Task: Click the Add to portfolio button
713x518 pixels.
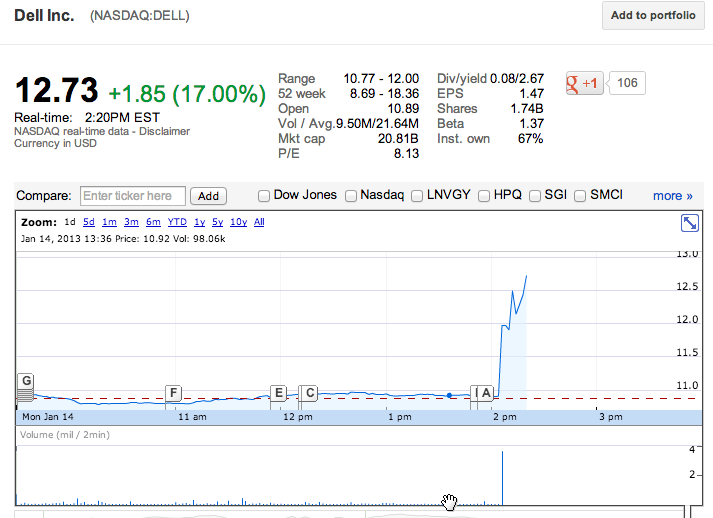Action: (653, 15)
